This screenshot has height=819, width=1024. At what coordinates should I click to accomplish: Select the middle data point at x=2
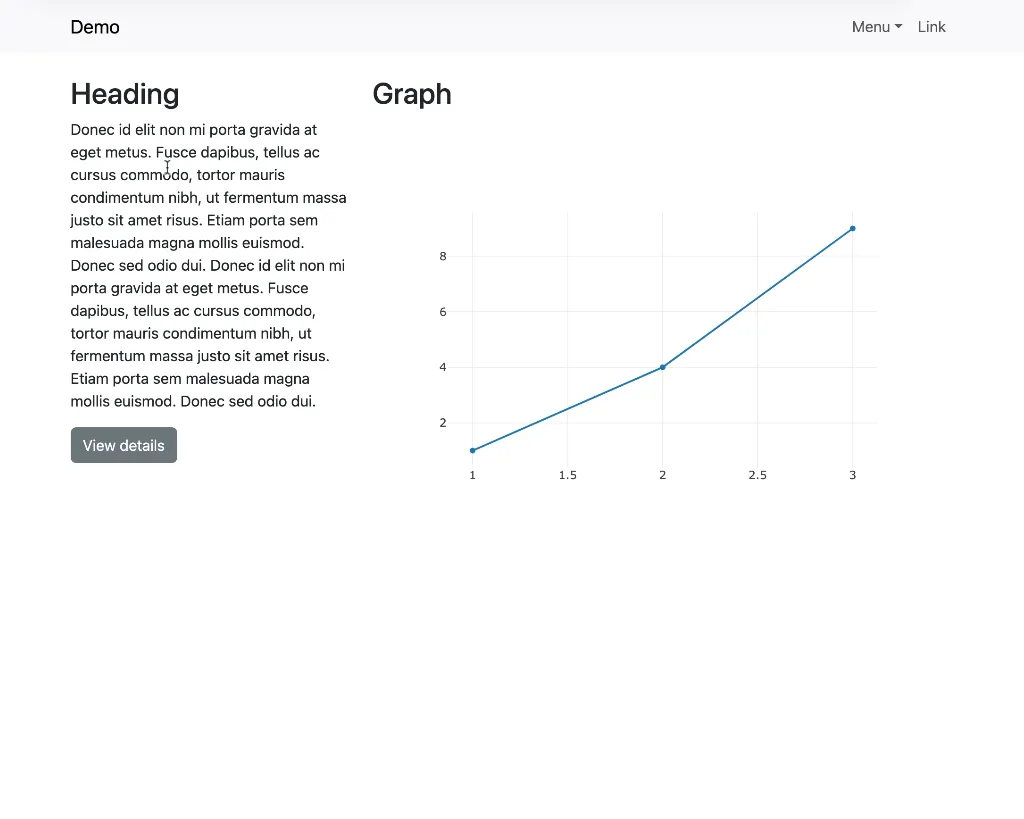(x=663, y=367)
